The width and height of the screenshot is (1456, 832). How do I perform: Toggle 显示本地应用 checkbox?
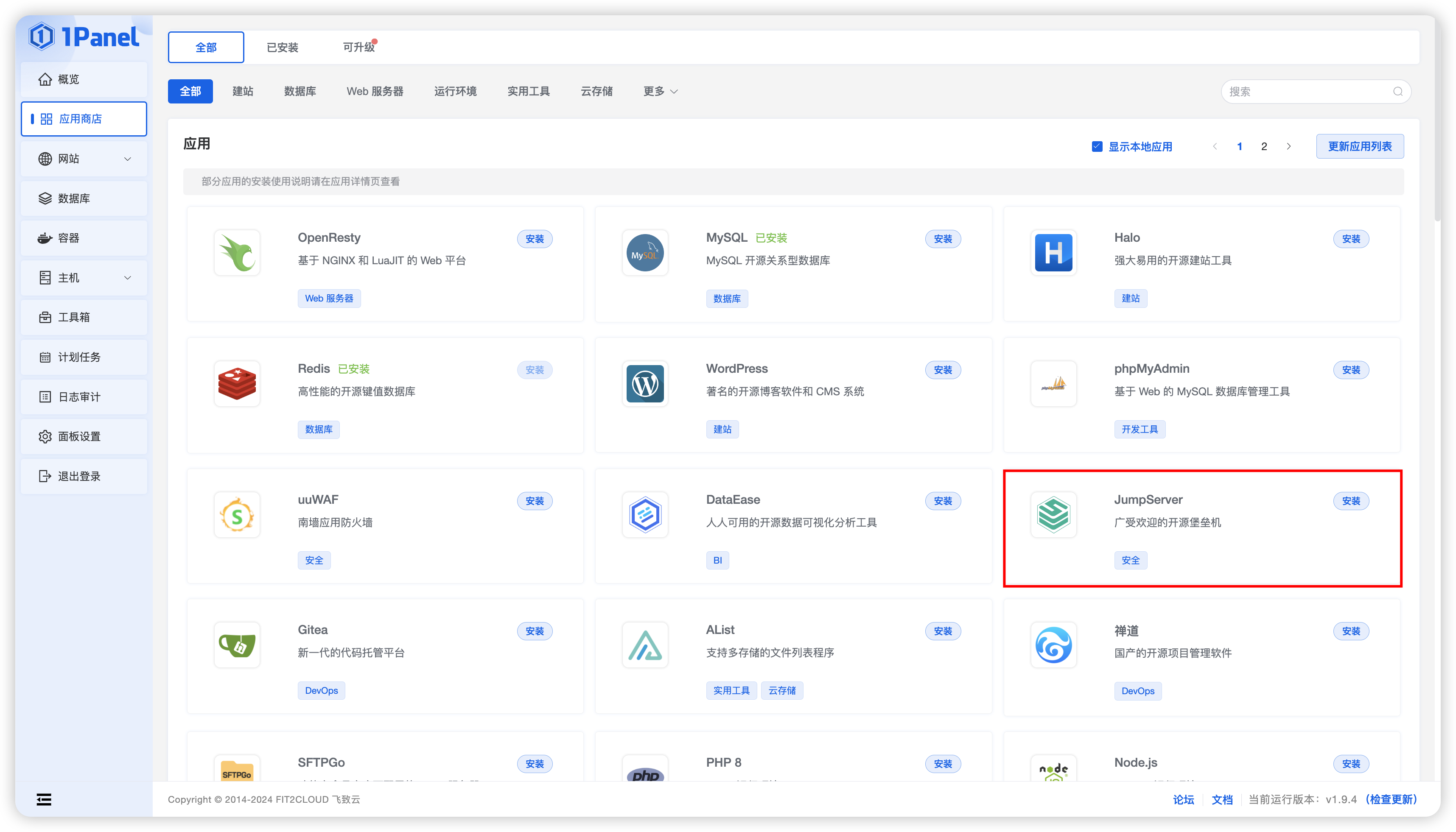1096,146
